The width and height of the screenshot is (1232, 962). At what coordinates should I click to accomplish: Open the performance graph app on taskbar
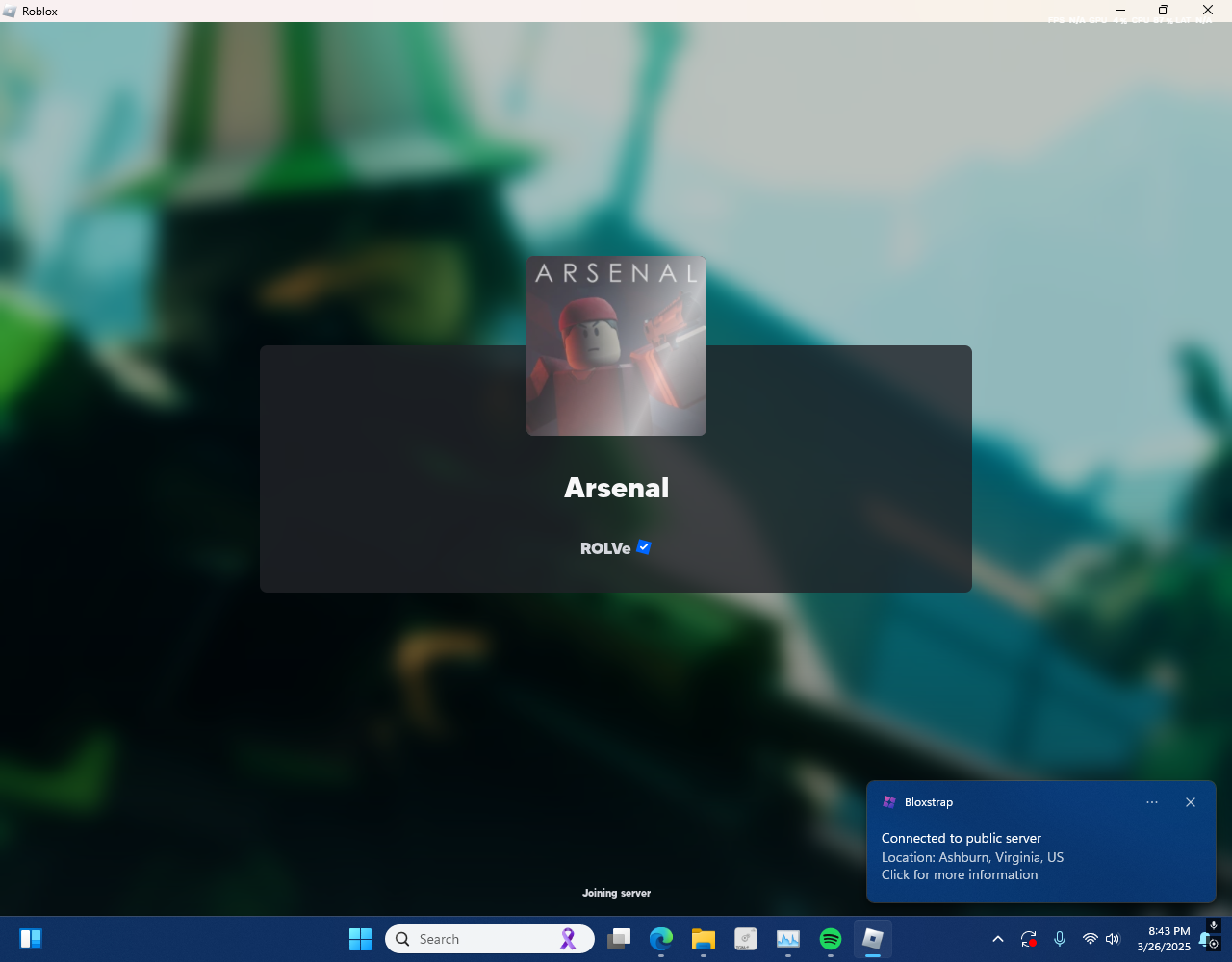[788, 939]
